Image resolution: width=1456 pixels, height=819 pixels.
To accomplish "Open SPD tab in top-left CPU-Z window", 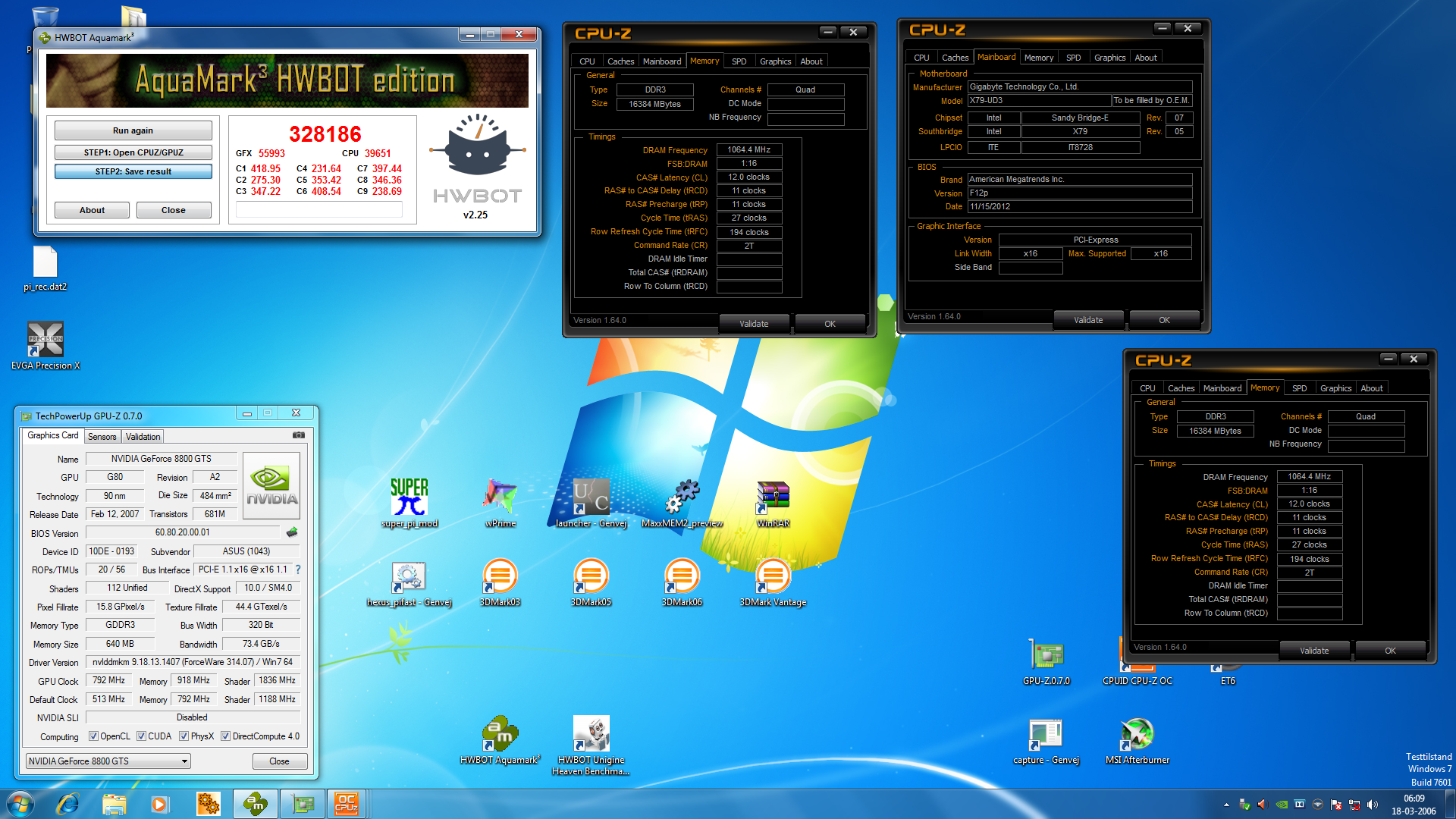I will point(739,61).
